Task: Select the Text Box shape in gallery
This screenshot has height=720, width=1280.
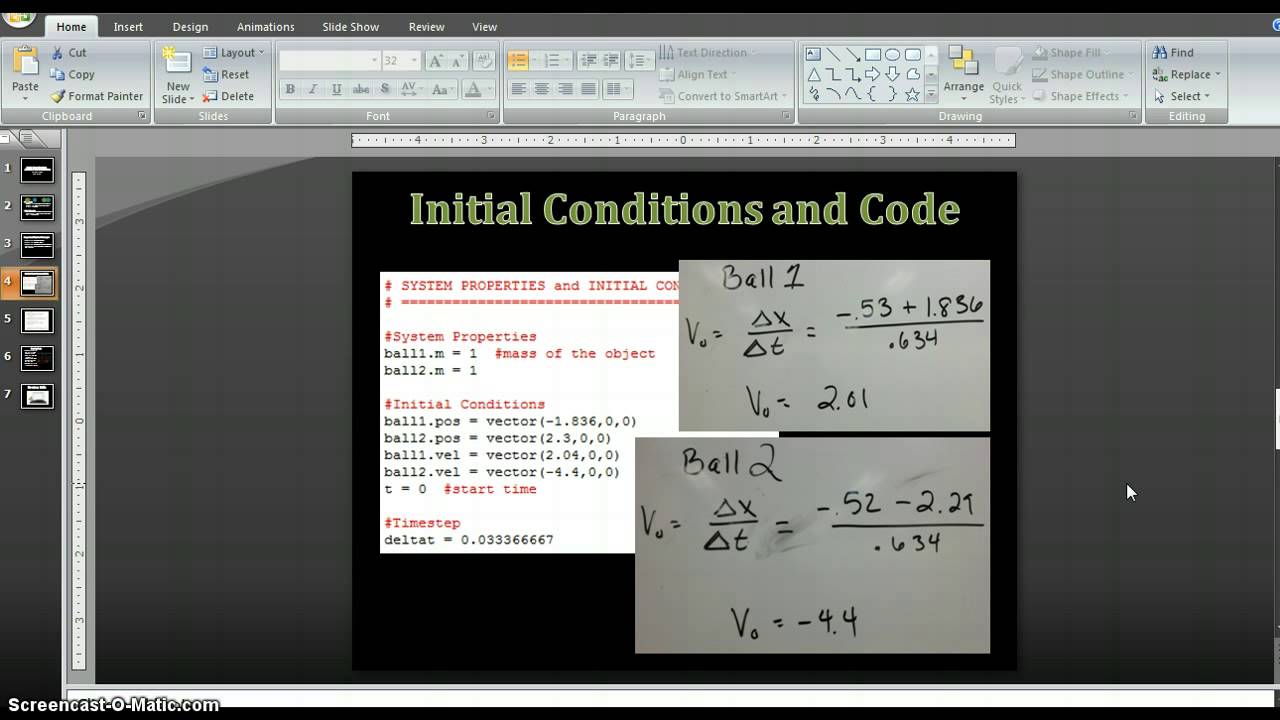Action: pos(813,55)
